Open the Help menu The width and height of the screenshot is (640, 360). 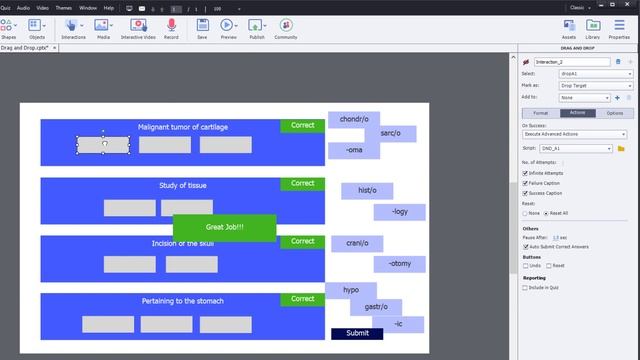point(109,8)
